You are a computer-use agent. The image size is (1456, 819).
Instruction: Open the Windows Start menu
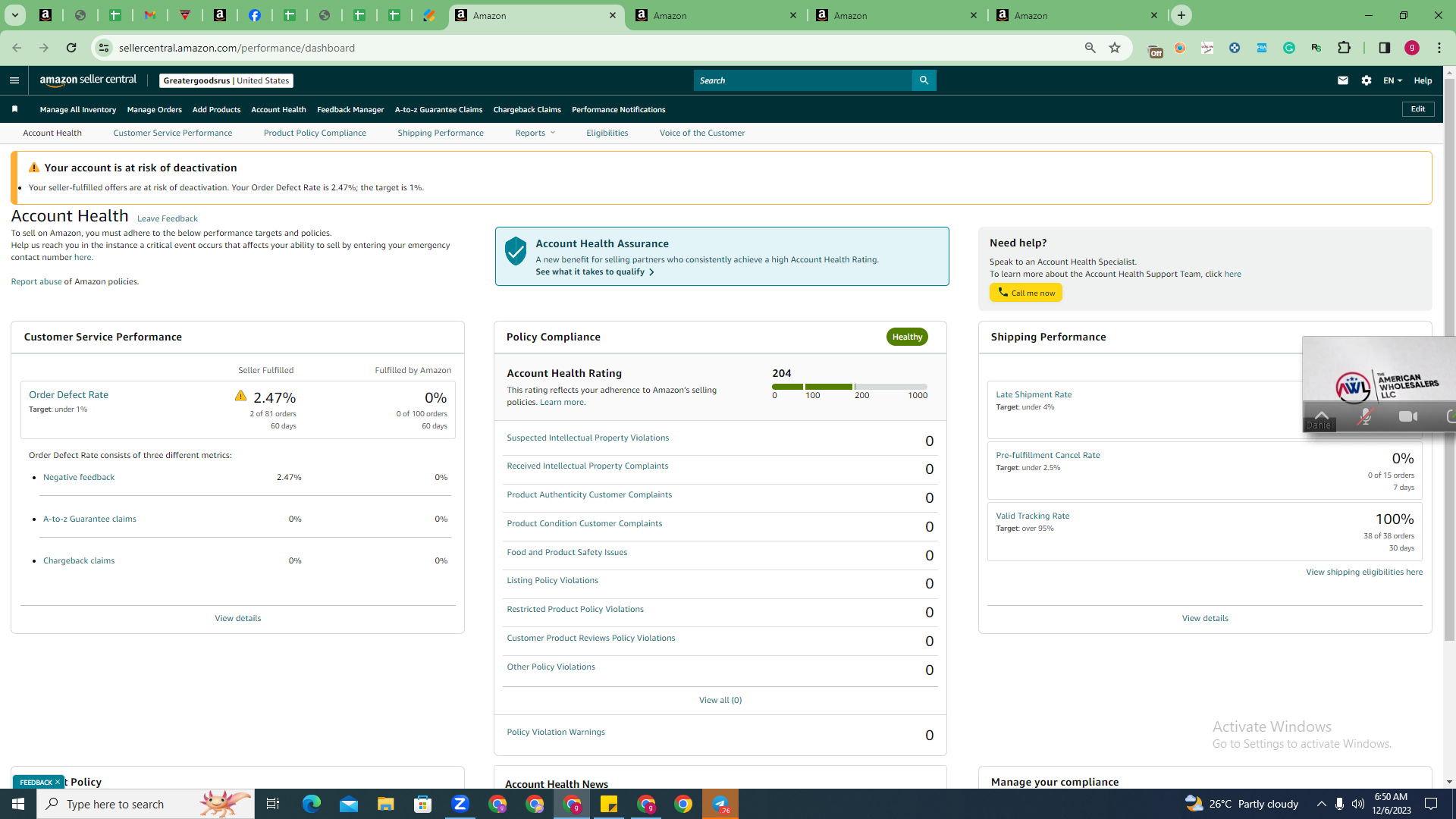pyautogui.click(x=18, y=804)
